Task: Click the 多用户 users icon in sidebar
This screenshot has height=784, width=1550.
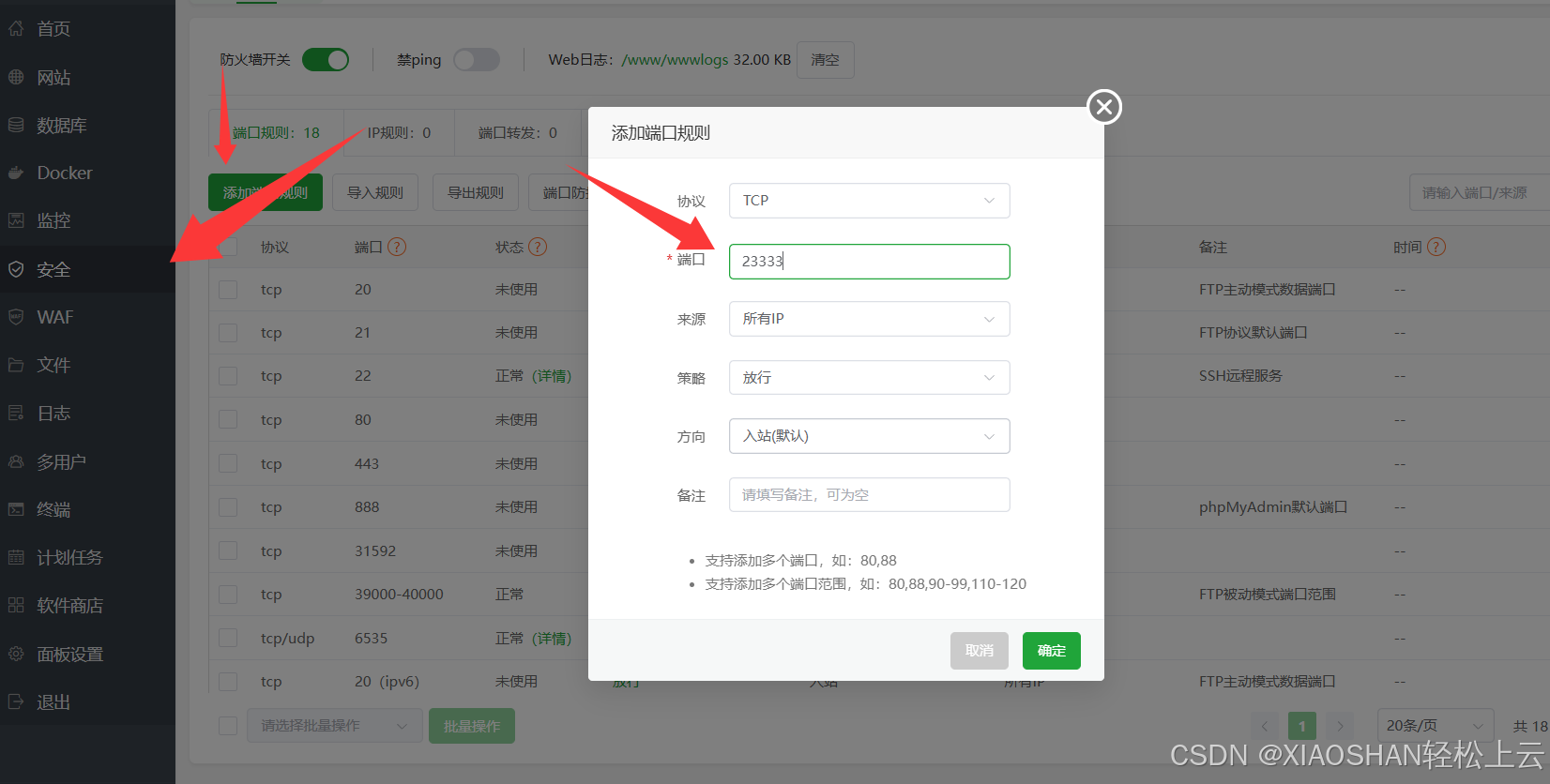Action: coord(16,461)
